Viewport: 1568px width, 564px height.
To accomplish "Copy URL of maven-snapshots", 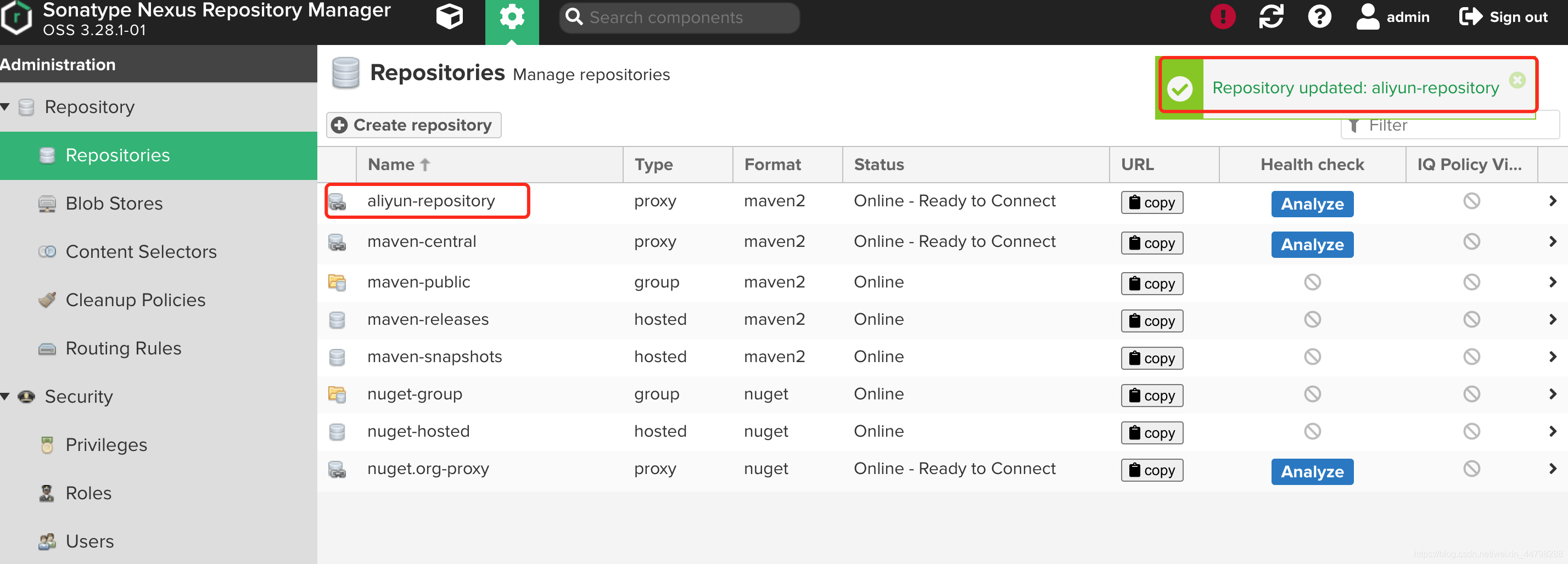I will point(1152,358).
